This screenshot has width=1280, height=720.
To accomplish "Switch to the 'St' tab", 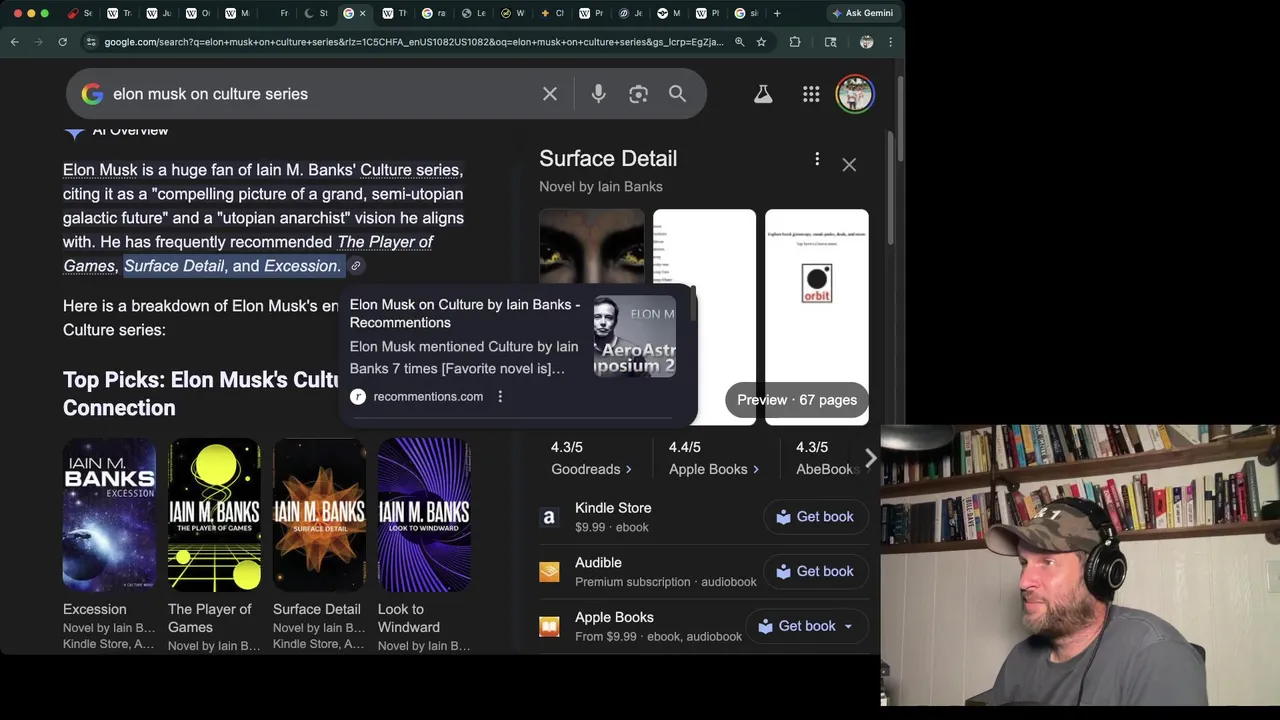I will 316,13.
